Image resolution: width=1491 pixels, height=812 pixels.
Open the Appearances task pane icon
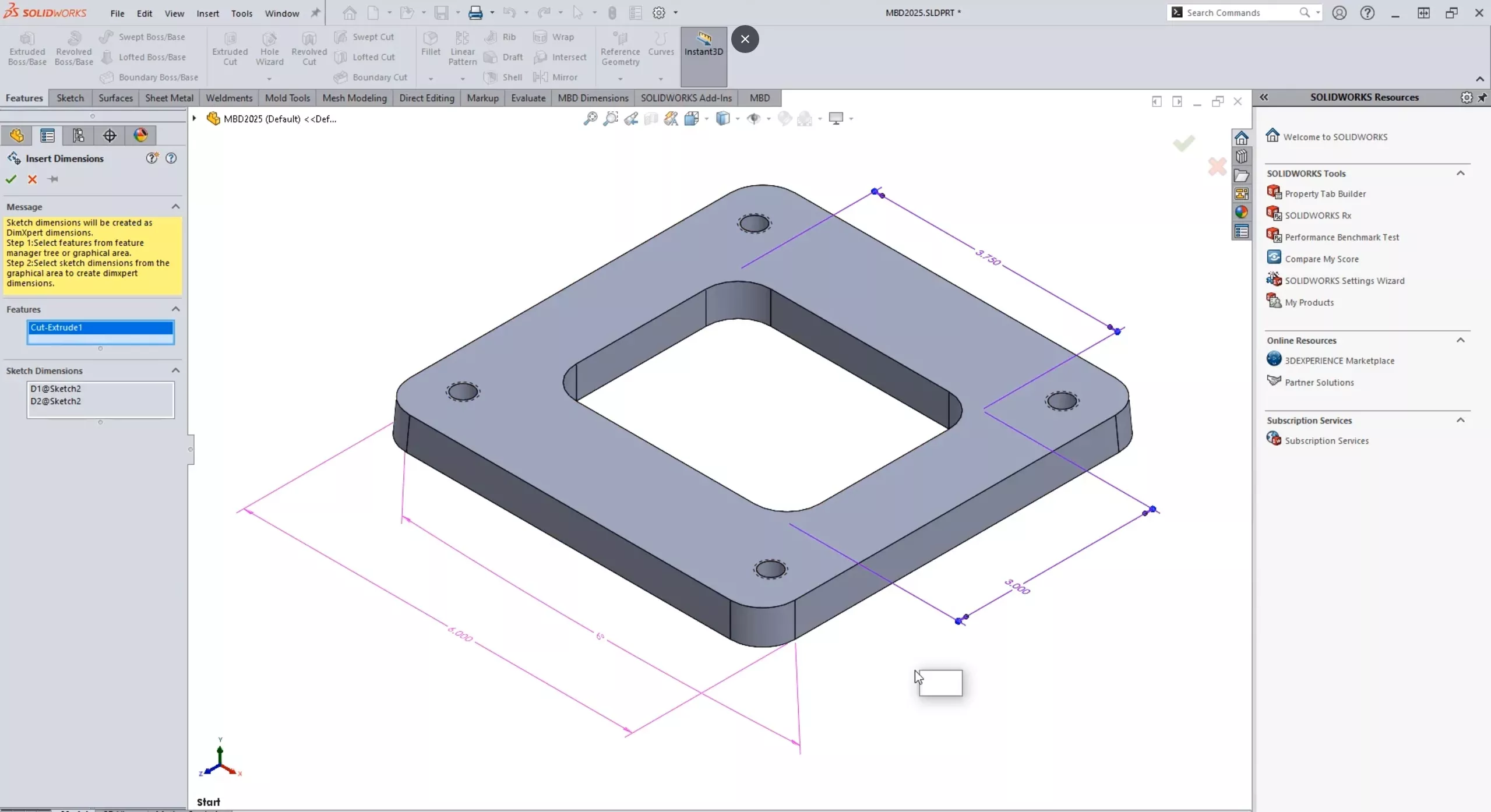(x=1241, y=212)
